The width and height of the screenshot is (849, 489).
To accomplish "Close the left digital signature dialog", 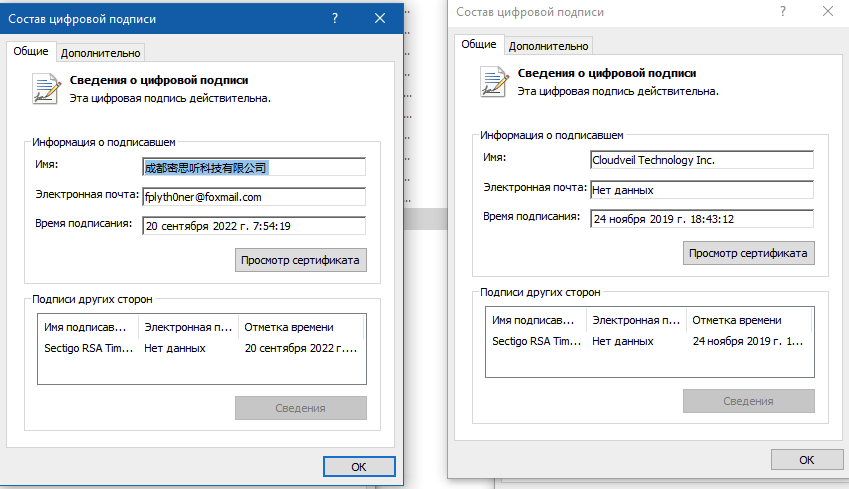I will pos(380,18).
